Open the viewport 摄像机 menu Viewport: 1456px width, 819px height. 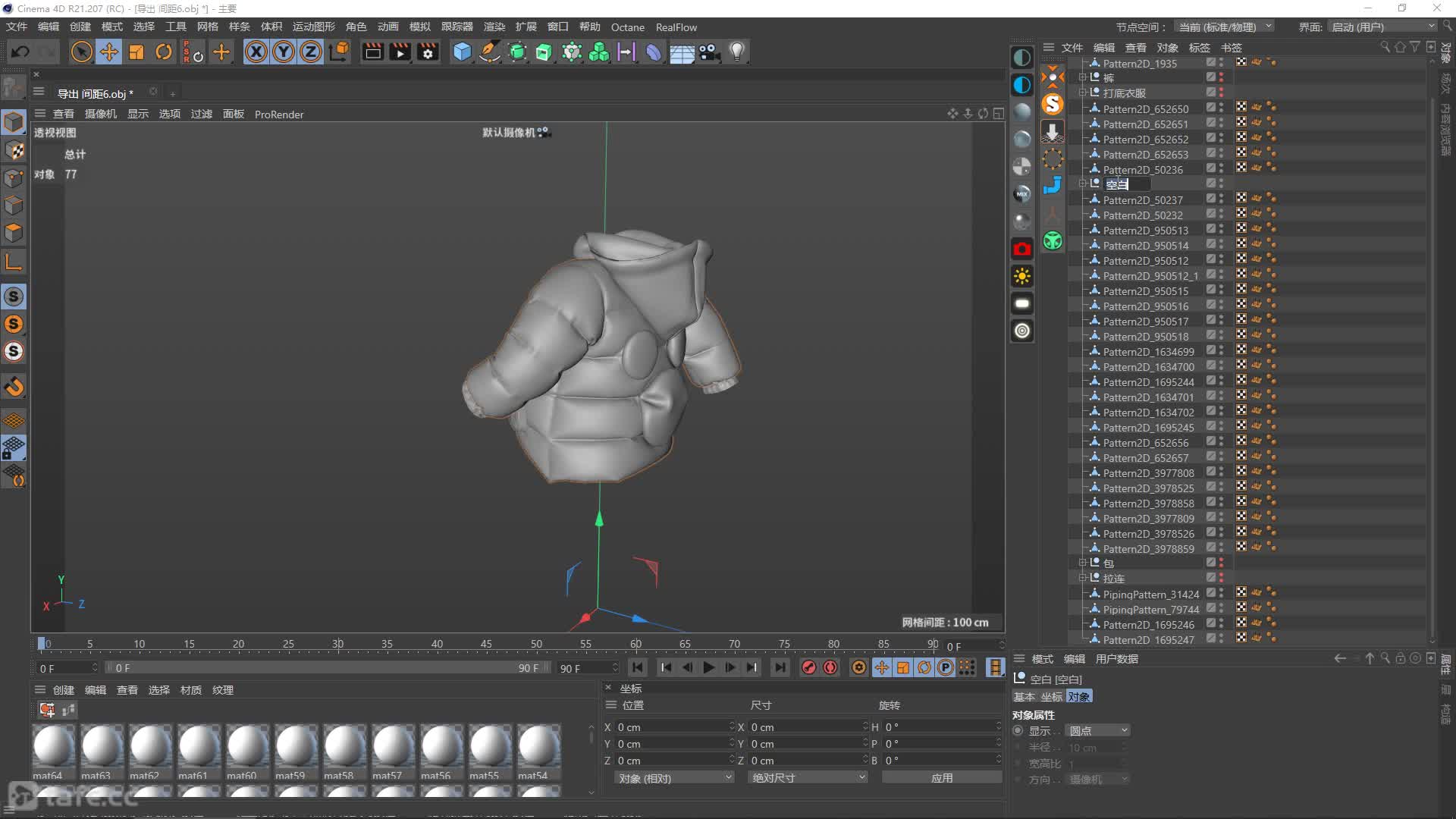pyautogui.click(x=101, y=114)
